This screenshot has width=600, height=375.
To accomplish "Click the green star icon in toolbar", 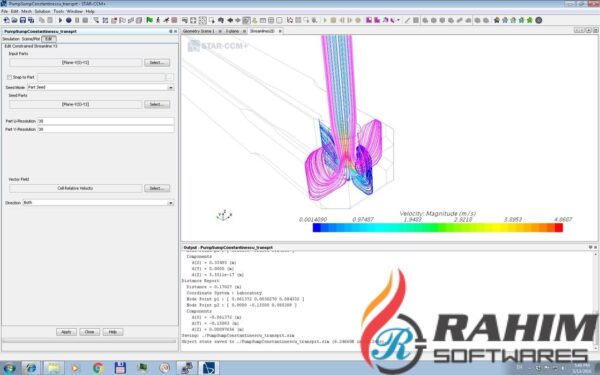I will (530, 20).
